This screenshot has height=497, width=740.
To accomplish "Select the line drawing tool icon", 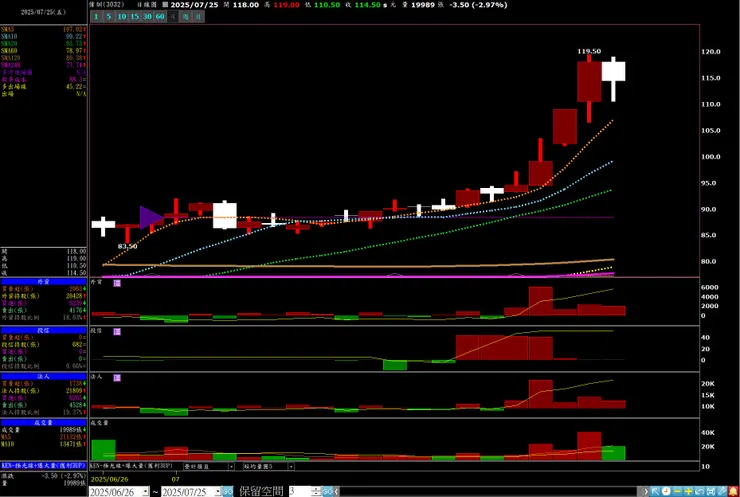I will (722, 492).
